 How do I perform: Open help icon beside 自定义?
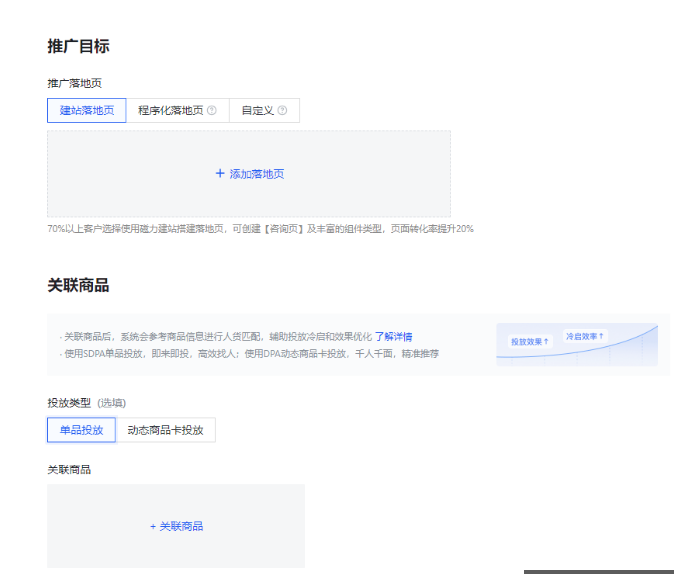coord(283,110)
